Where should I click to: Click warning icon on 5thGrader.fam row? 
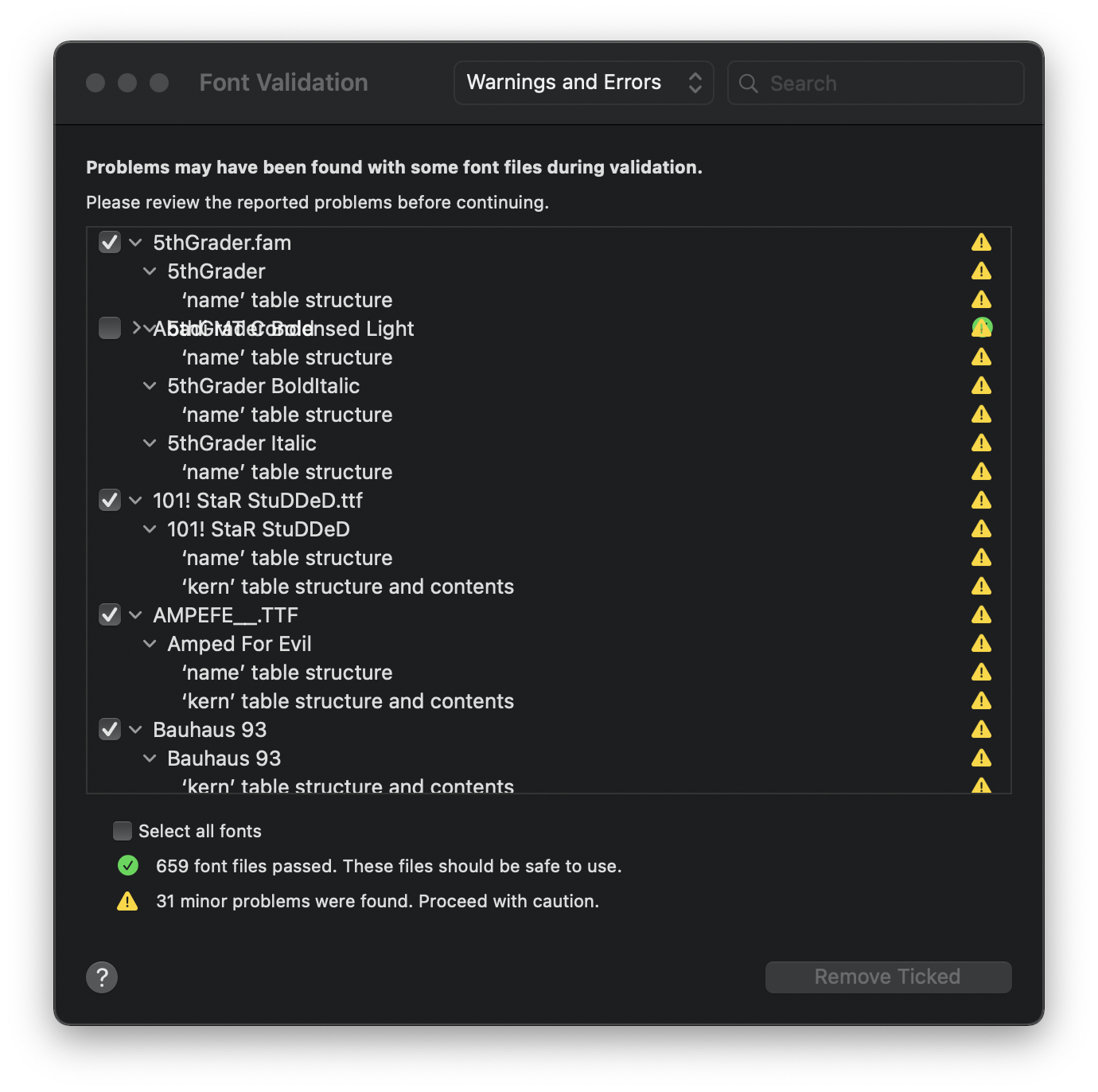pyautogui.click(x=981, y=243)
